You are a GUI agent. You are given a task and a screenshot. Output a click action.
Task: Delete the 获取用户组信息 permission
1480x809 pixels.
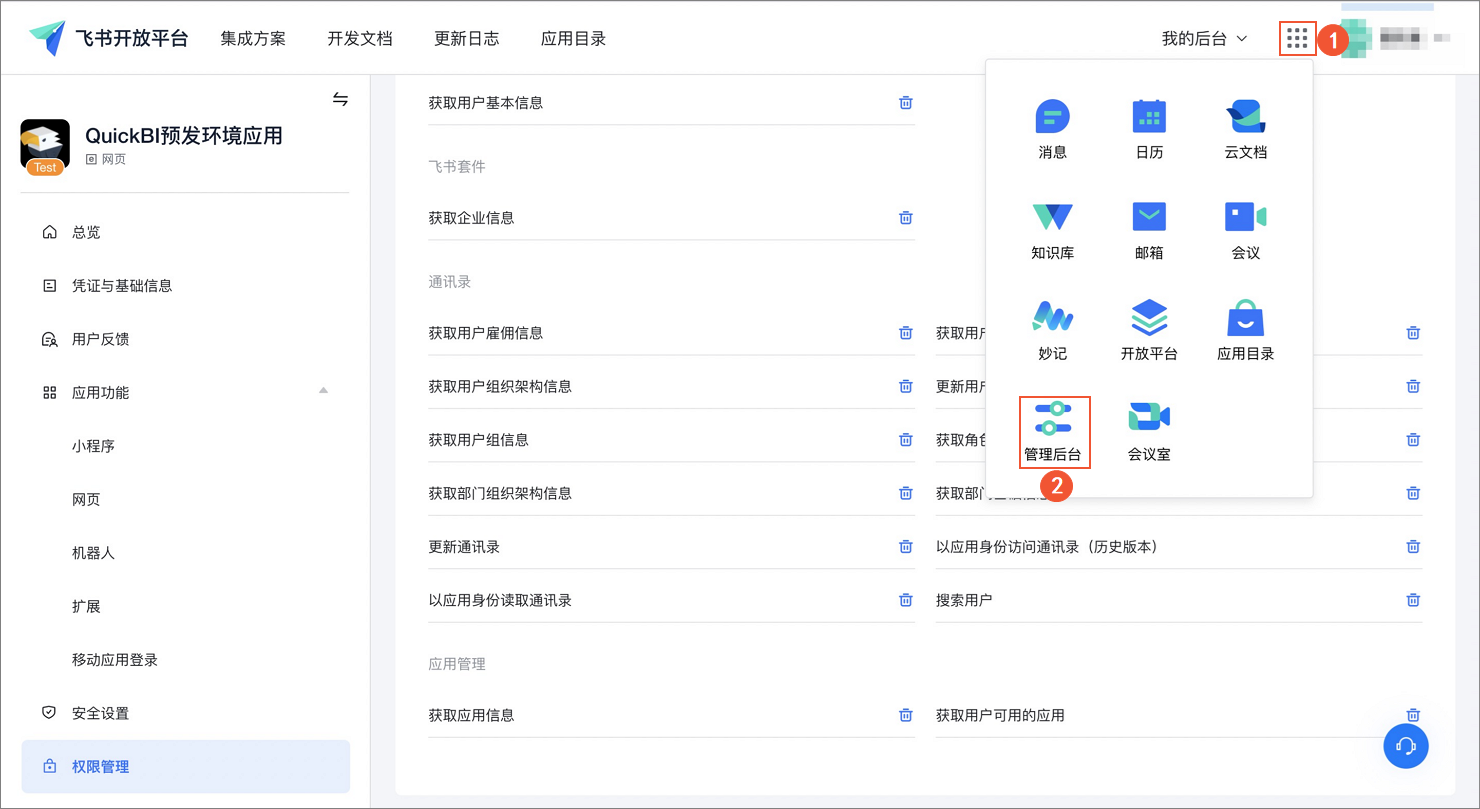(x=906, y=440)
